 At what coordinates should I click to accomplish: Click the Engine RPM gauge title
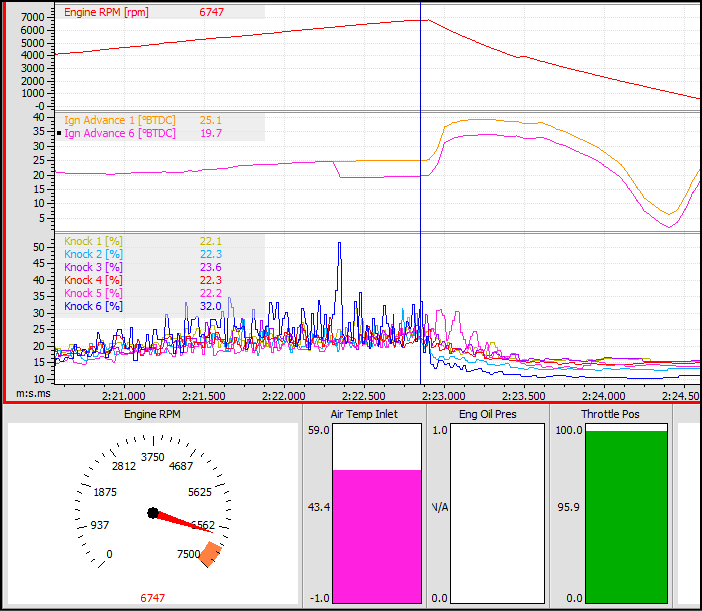(x=152, y=414)
